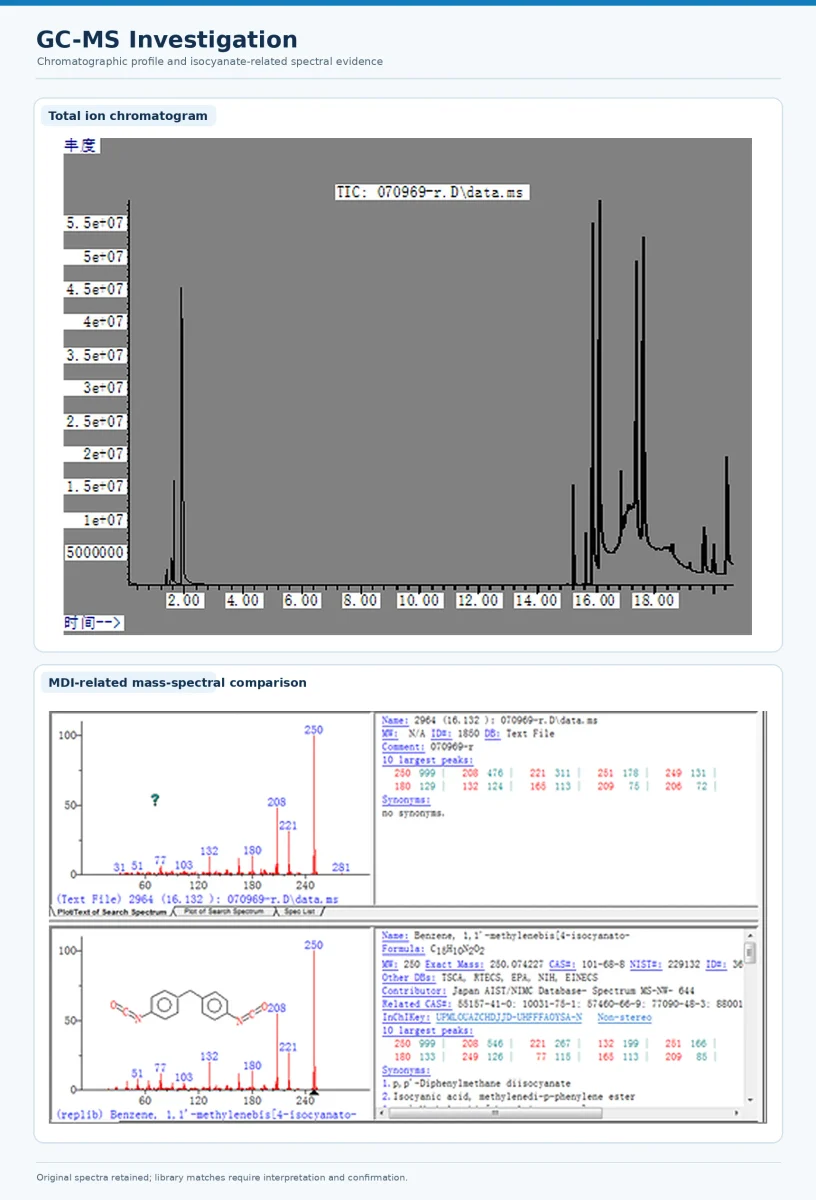Click the 'no synonyms.' text
This screenshot has height=1200, width=816.
pos(414,813)
